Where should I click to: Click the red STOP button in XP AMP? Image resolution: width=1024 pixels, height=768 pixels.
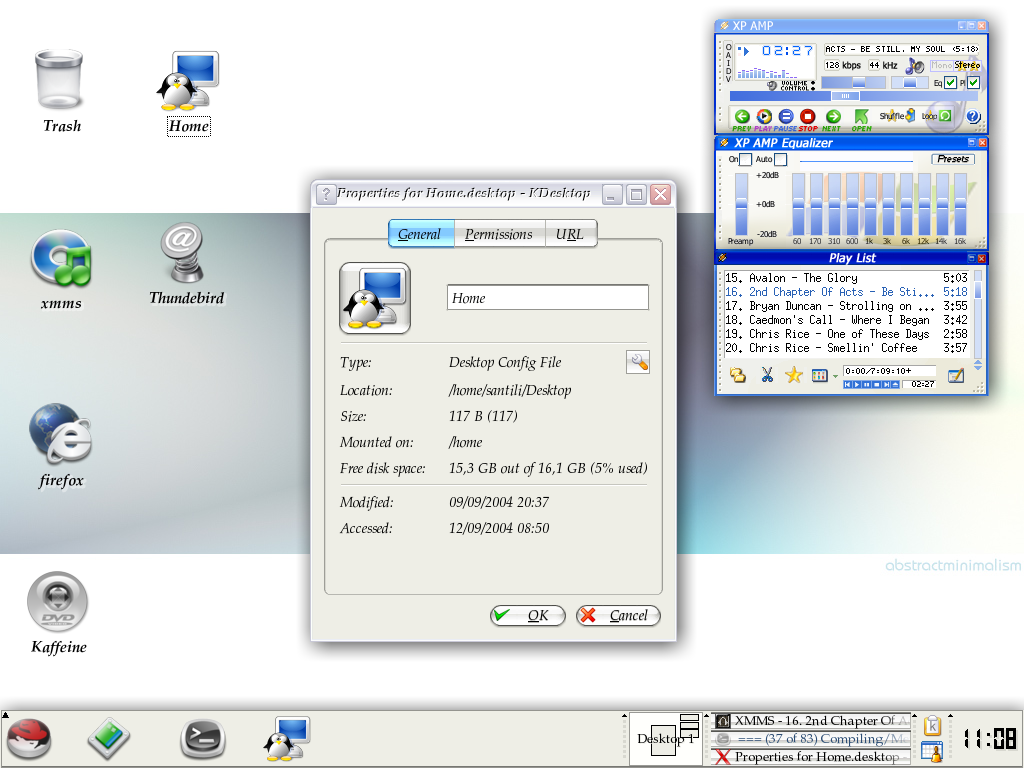click(x=808, y=117)
